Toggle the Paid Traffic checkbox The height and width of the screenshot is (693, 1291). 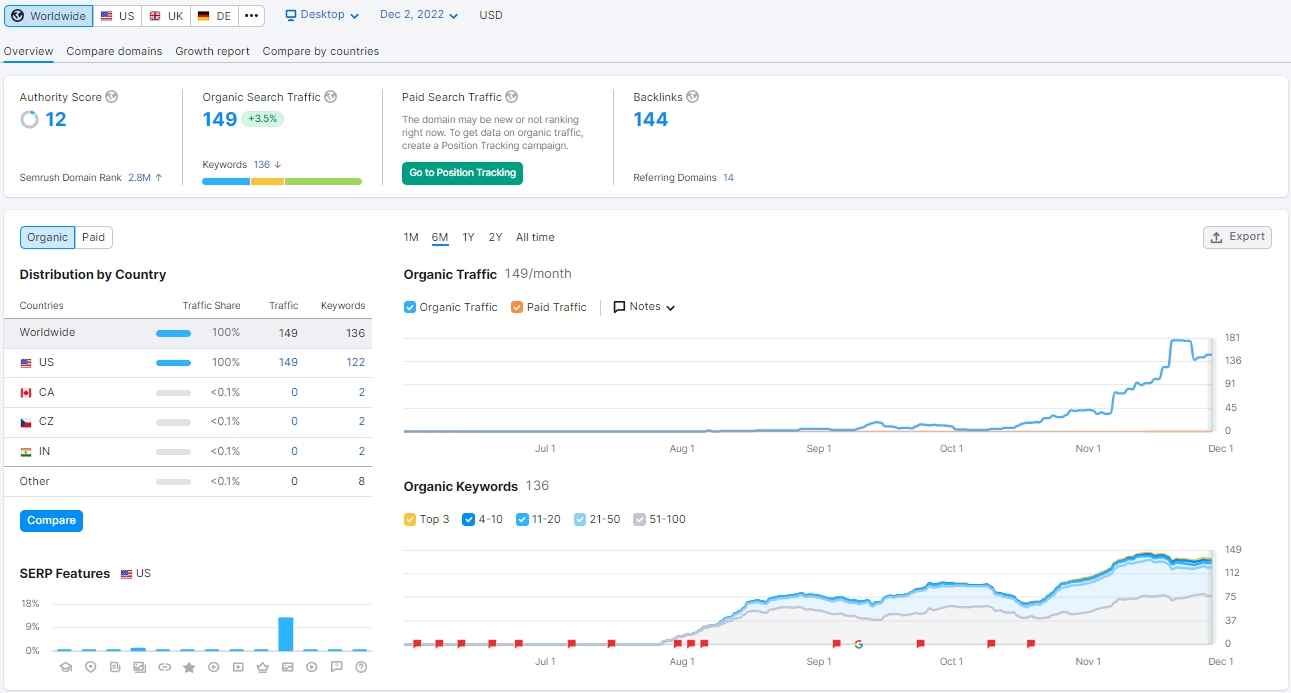(517, 307)
